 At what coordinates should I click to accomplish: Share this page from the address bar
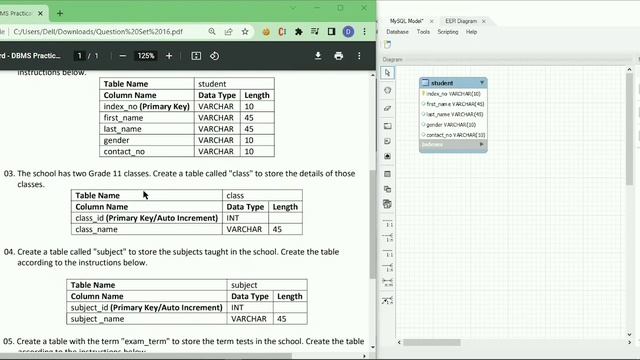pos(228,31)
